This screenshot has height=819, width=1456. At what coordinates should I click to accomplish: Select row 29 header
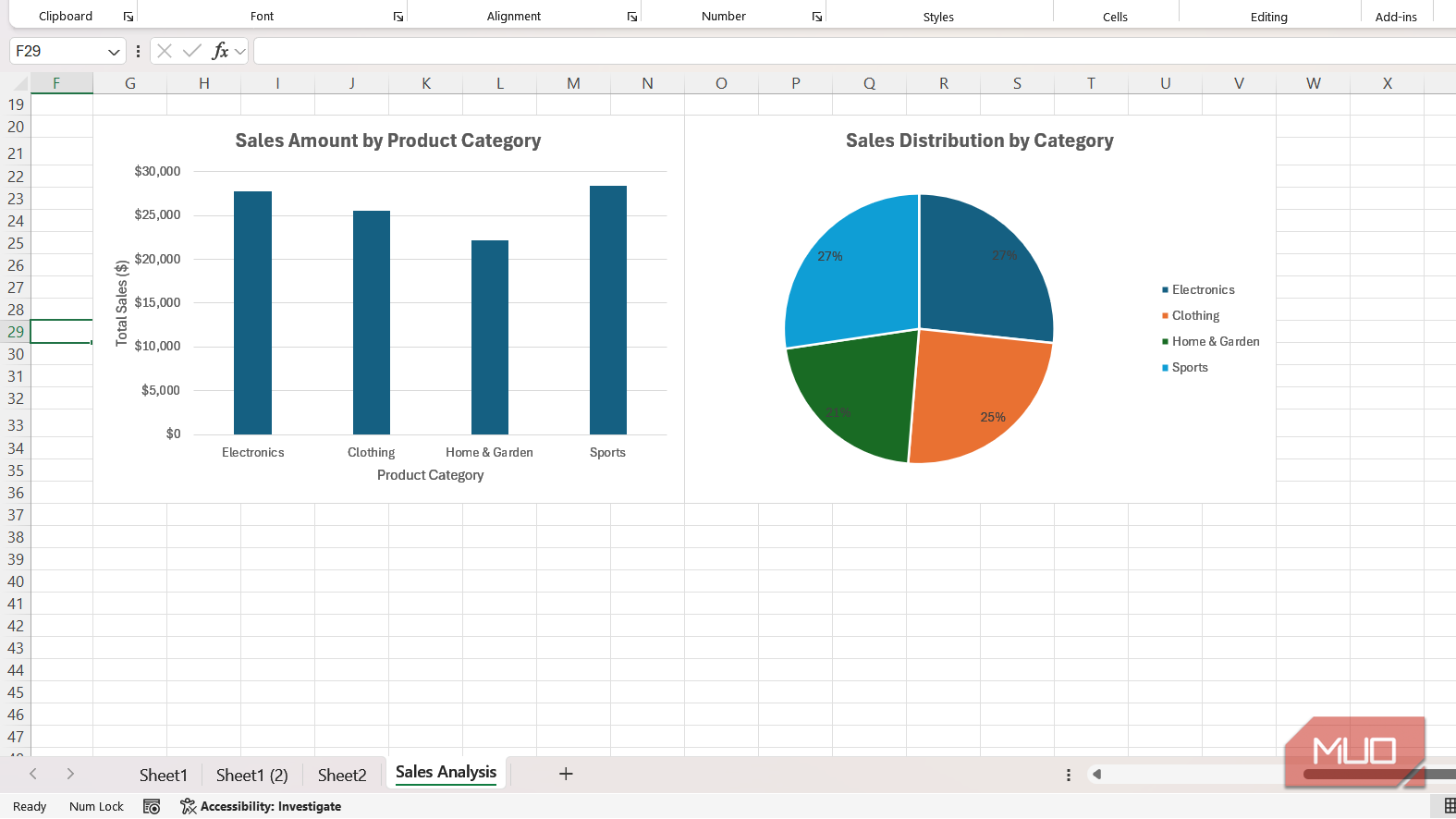16,332
